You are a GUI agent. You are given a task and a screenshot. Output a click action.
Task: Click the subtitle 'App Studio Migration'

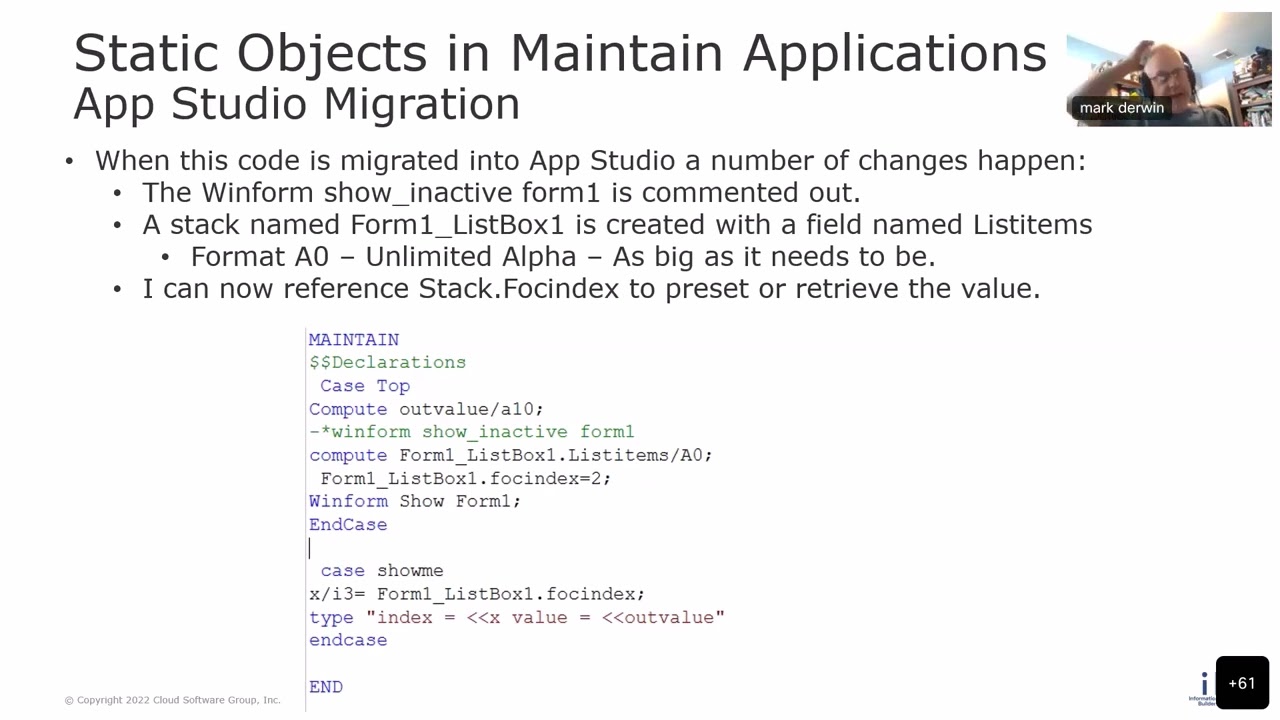[x=296, y=104]
